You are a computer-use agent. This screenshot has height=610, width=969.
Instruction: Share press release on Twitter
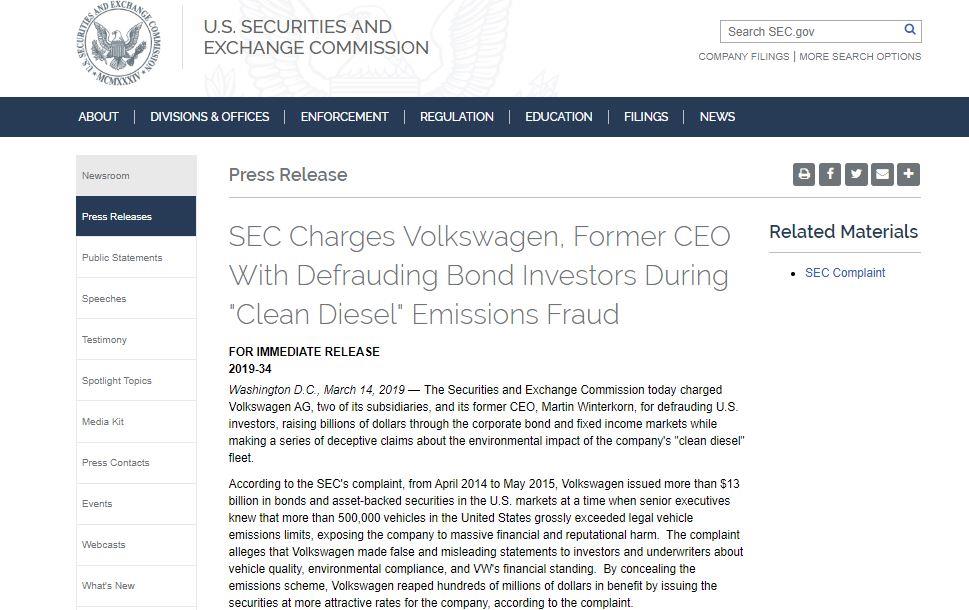coord(856,174)
